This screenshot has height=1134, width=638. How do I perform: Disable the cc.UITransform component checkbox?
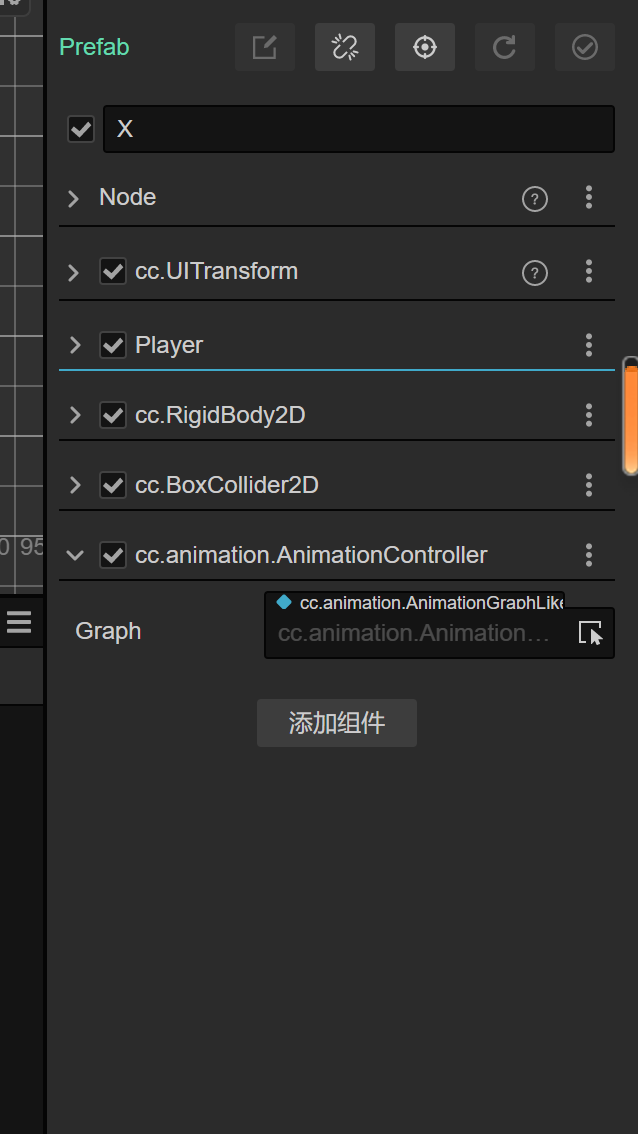(x=113, y=272)
